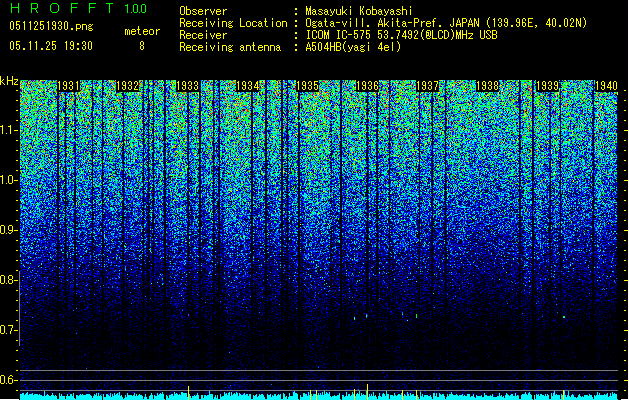Click the date stamp 05.11.25 19:30

(51, 46)
